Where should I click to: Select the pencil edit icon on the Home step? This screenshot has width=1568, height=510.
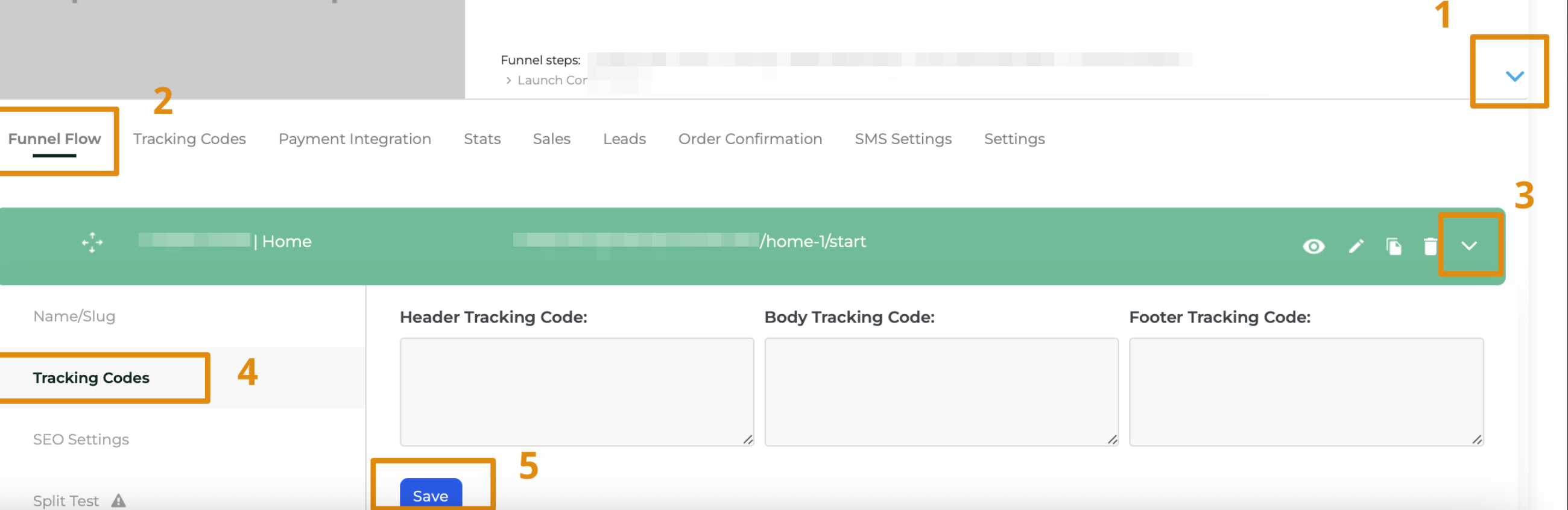coord(1356,247)
